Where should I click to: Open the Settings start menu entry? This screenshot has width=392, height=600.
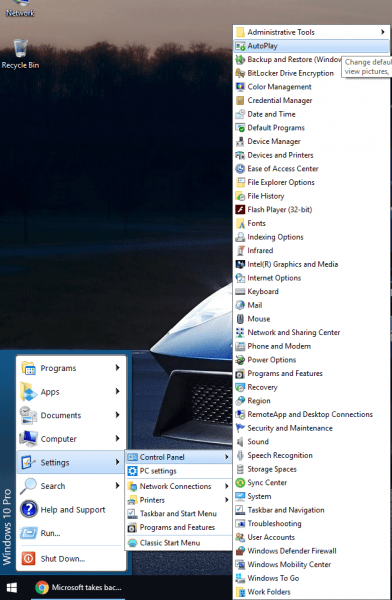tap(71, 462)
